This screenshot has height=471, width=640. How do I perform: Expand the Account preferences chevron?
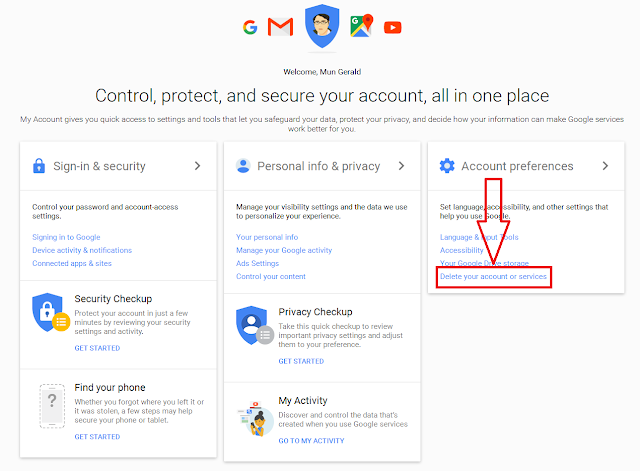click(x=605, y=166)
